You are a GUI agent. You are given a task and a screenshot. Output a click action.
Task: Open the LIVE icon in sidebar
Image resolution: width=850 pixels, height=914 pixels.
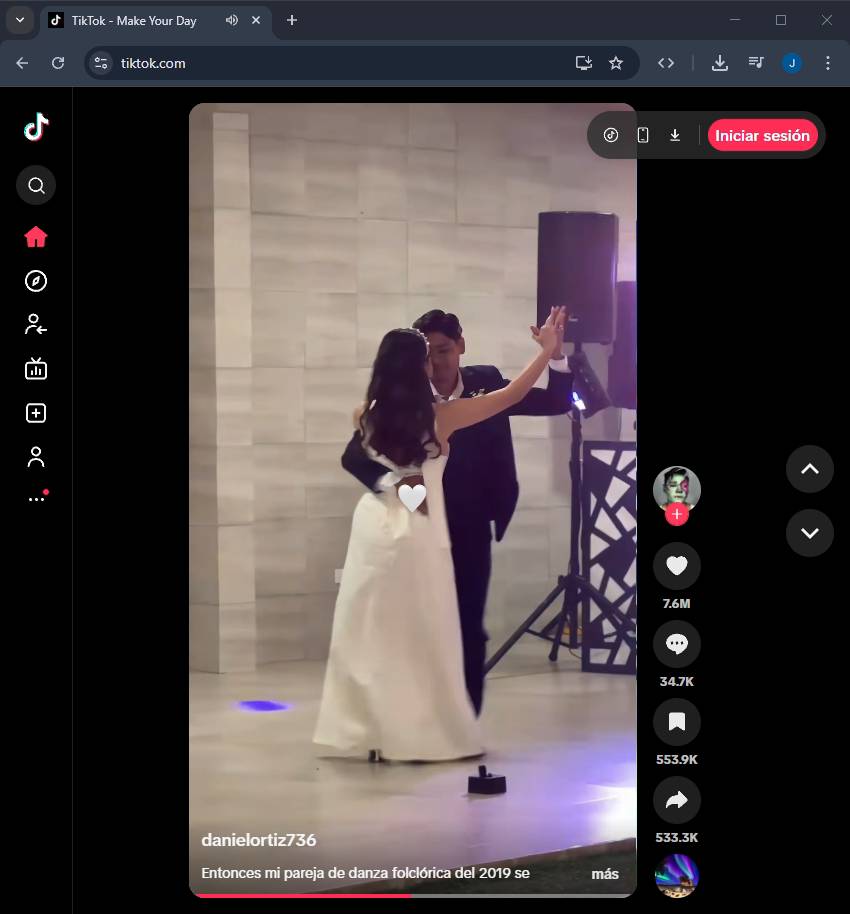[36, 369]
